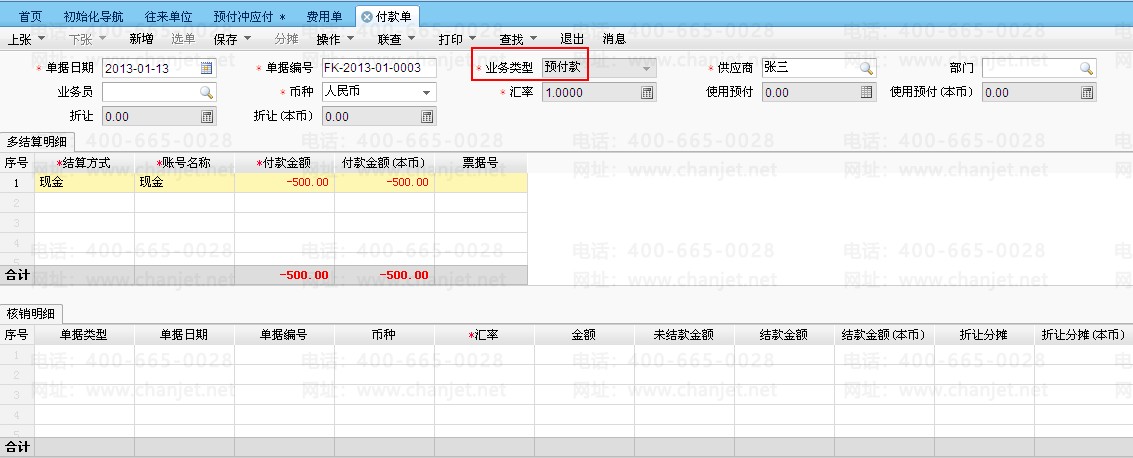Open the 打印 dropdown menu
The width and height of the screenshot is (1133, 458).
[472, 39]
